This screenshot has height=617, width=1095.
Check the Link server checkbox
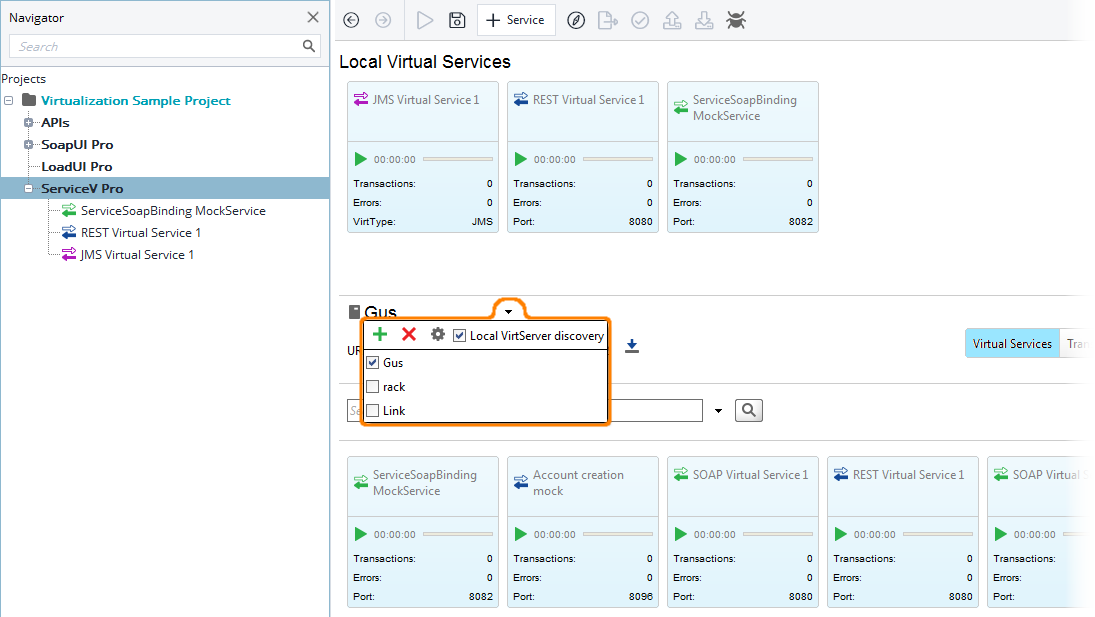(373, 410)
